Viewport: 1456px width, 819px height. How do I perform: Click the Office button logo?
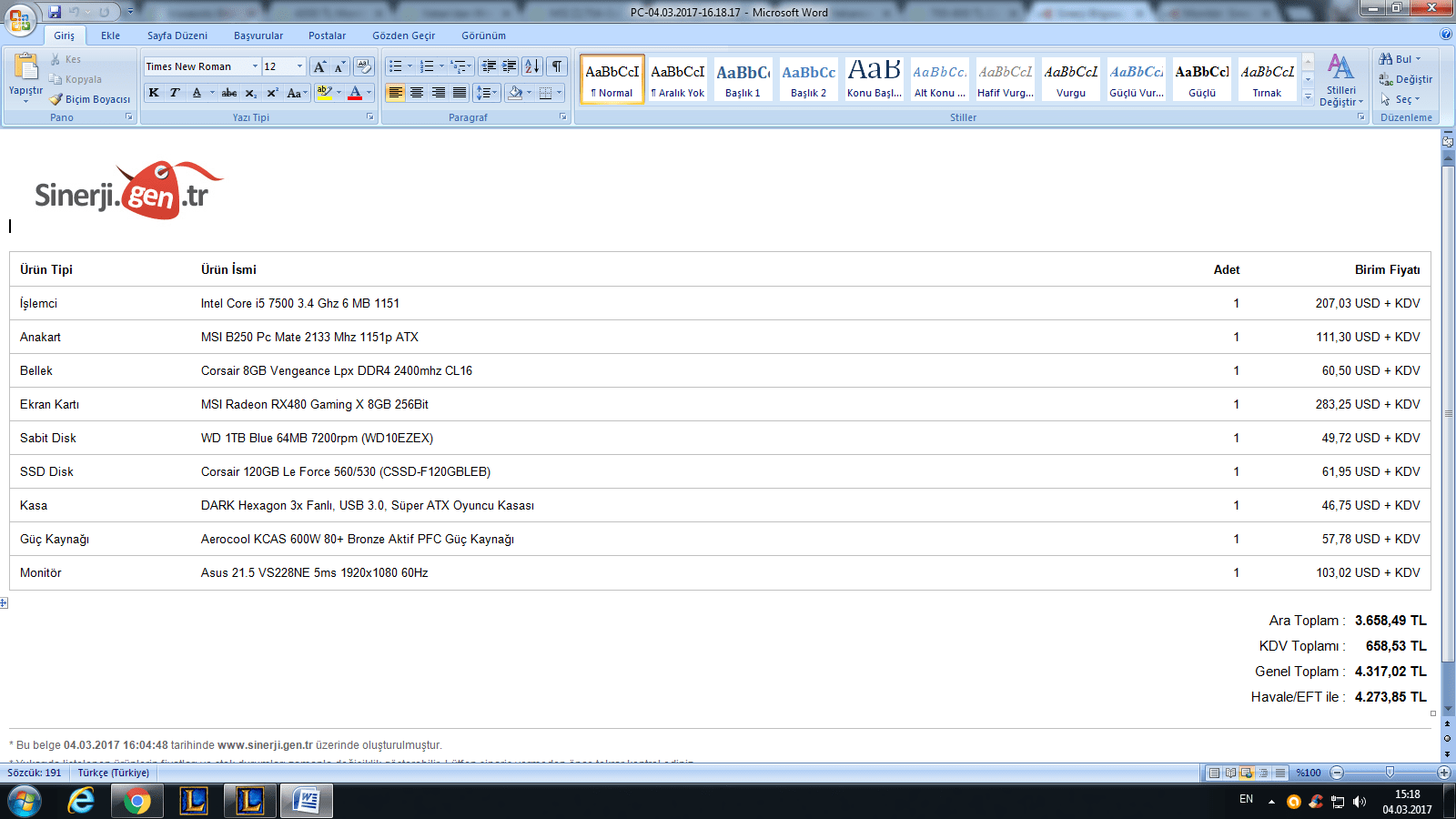(x=20, y=18)
